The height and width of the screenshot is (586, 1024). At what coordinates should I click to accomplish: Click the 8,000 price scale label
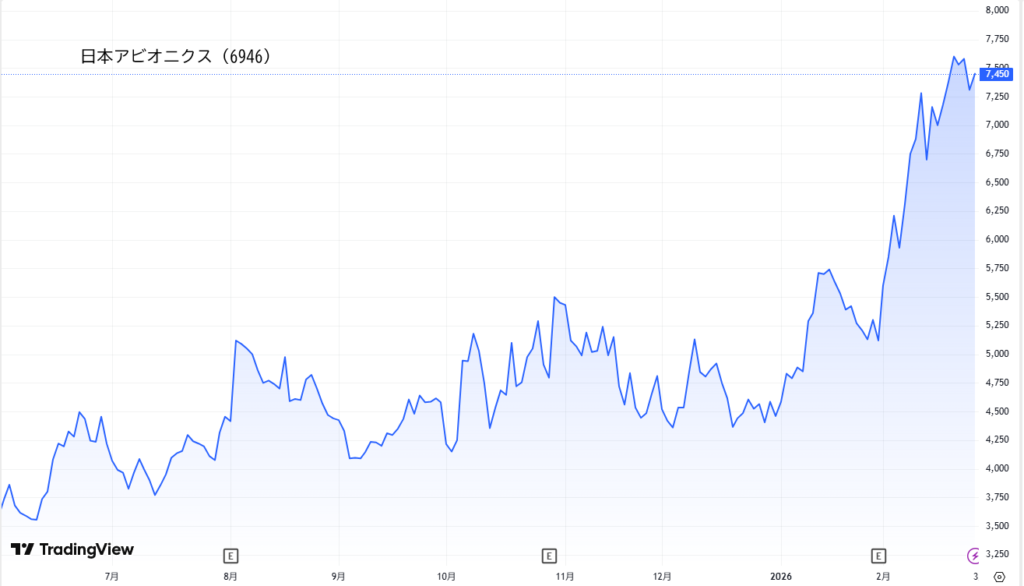[x=997, y=10]
